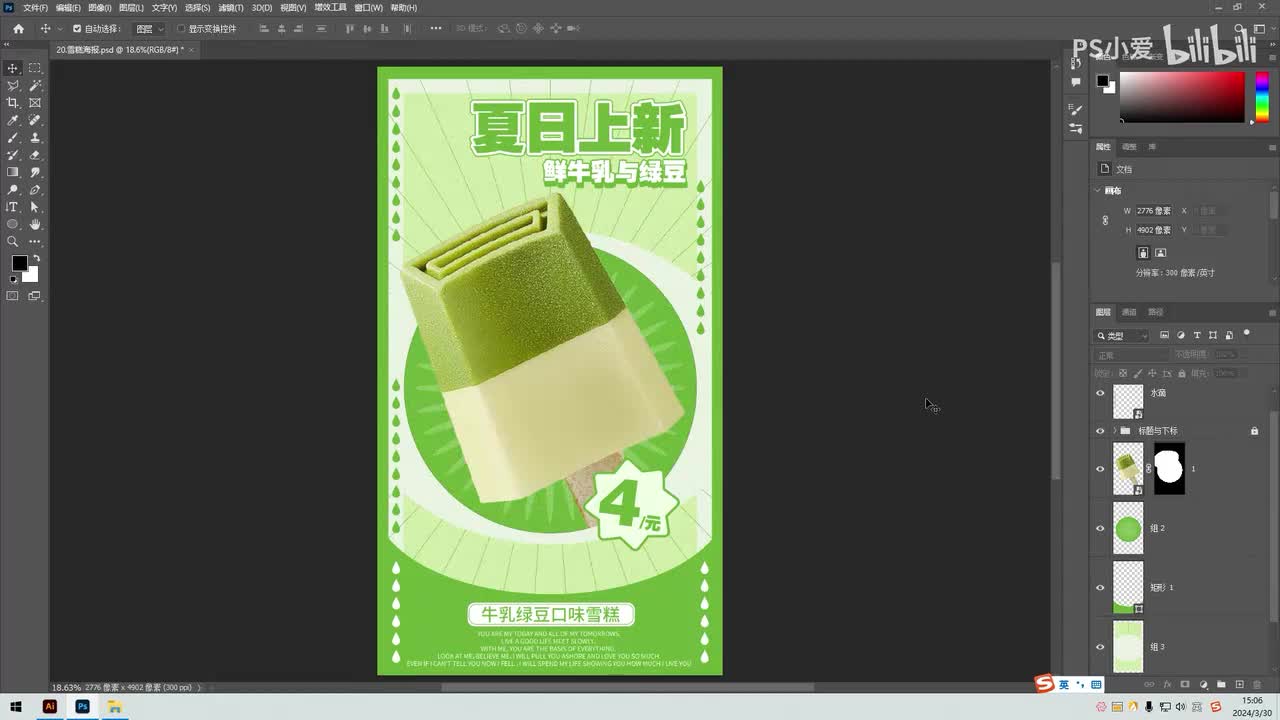Switch to the 路径 tab
Screen dimensions: 1280x720
[x=1155, y=312]
